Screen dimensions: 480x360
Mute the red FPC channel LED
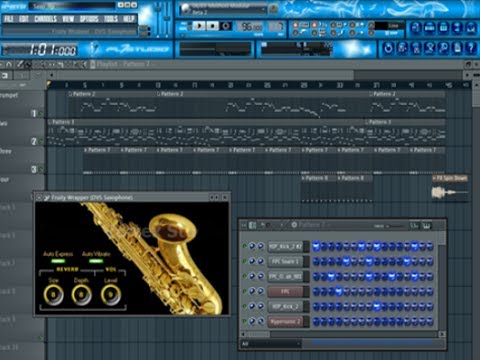click(x=244, y=291)
